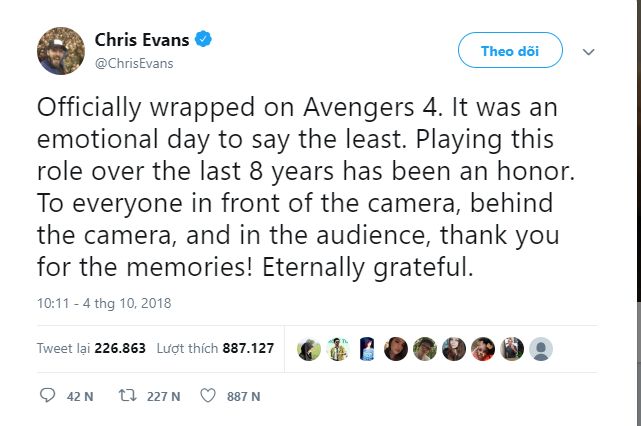Like the tweet with heart icon
Image resolution: width=641 pixels, height=426 pixels.
pos(208,396)
